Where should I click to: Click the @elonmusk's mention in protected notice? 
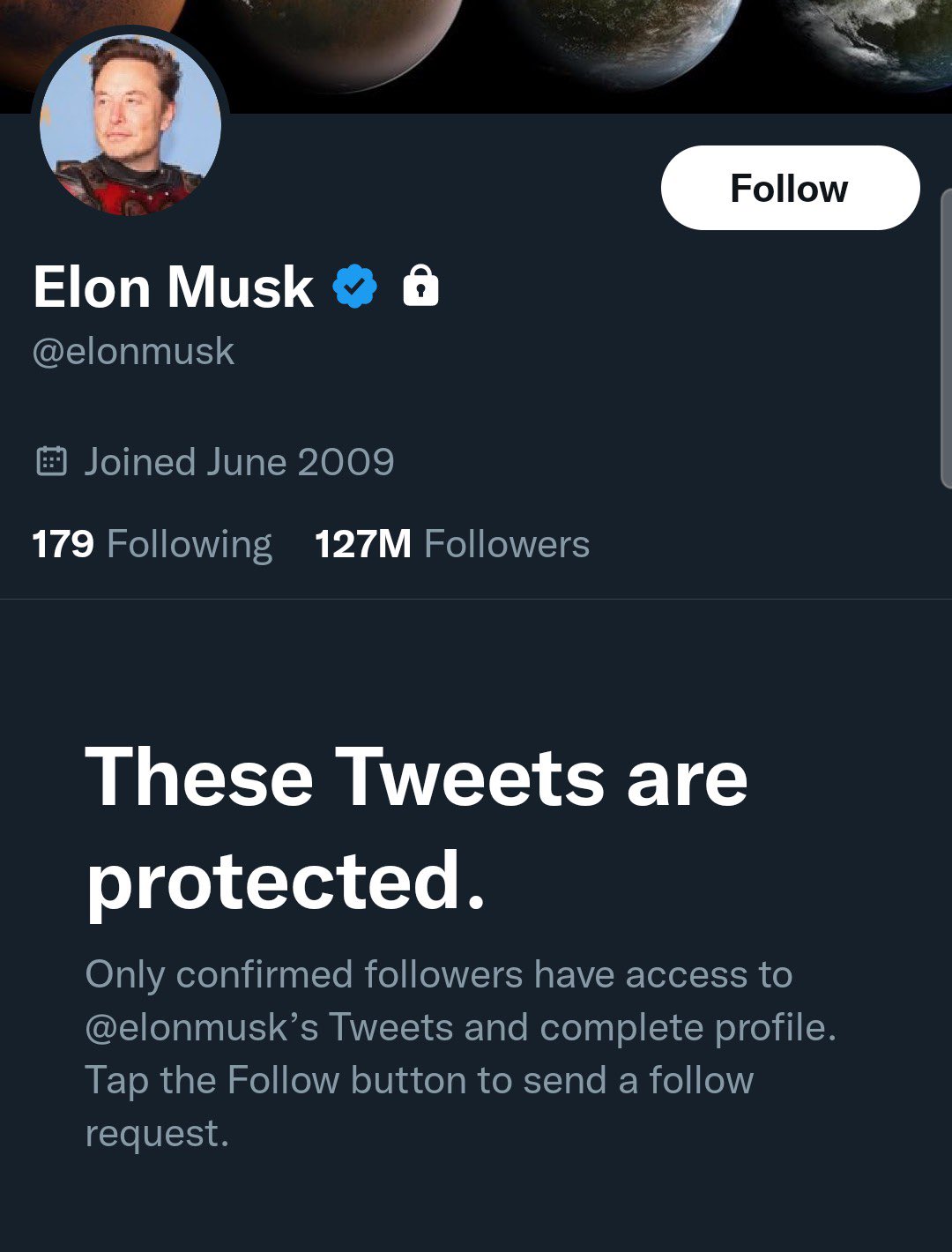click(202, 1028)
